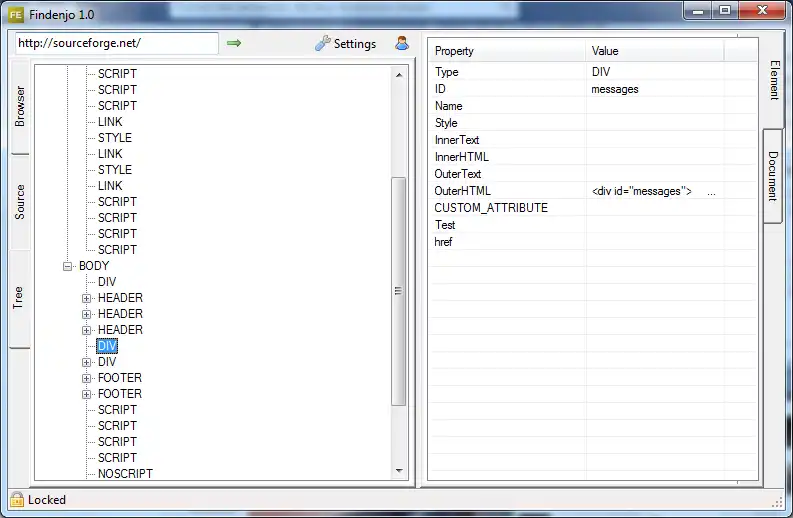Image resolution: width=793 pixels, height=518 pixels.
Task: Click the Findenjo FE app icon
Action: point(16,15)
